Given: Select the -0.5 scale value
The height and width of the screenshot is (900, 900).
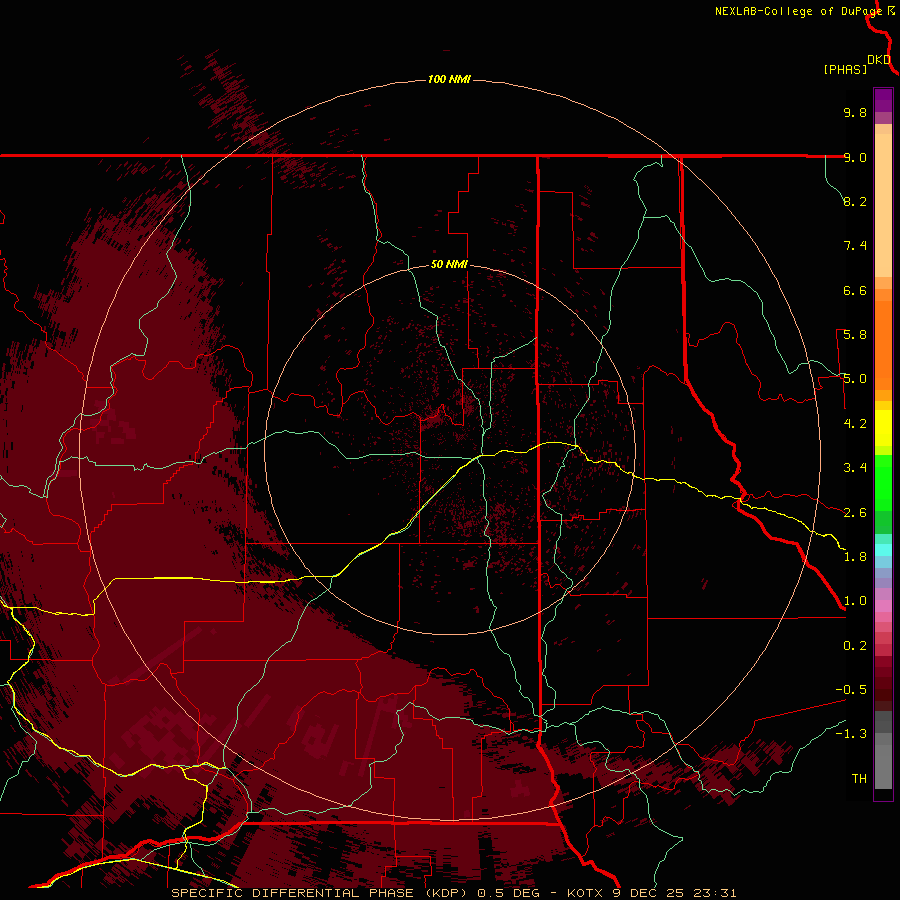Looking at the screenshot, I should tap(851, 690).
